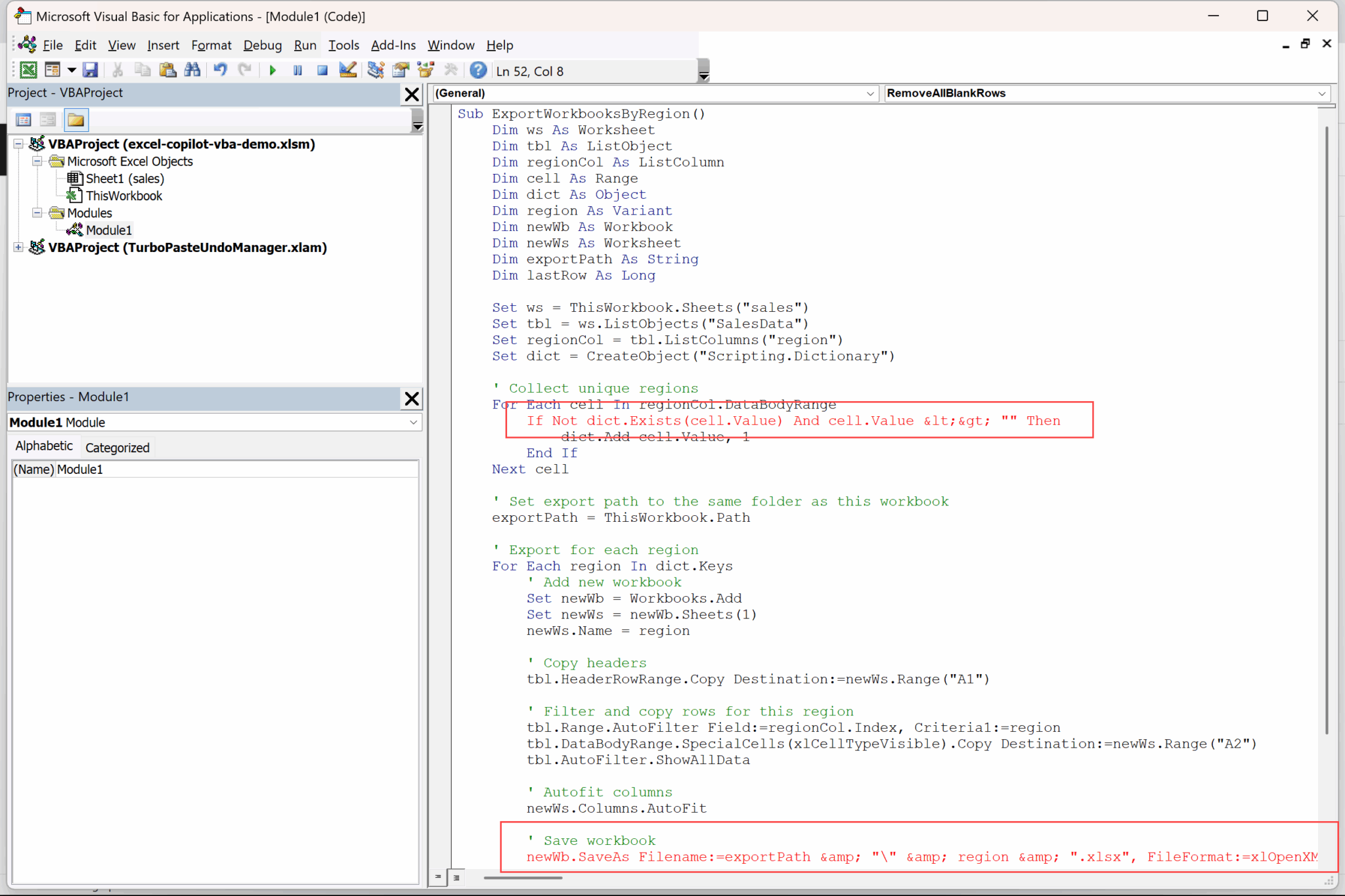Run the macro with green play icon
The image size is (1345, 896).
273,70
